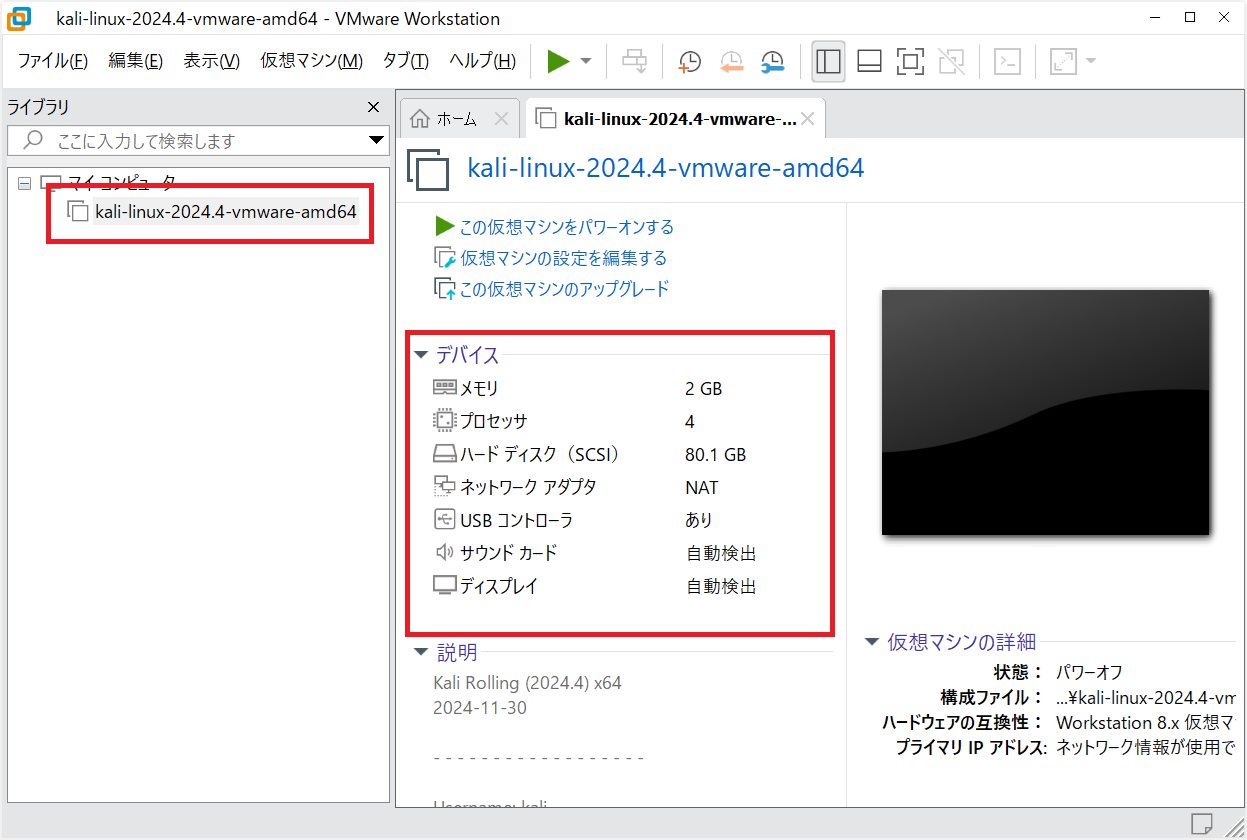Open the library search dropdown arrow
Image resolution: width=1247 pixels, height=840 pixels.
tap(376, 140)
